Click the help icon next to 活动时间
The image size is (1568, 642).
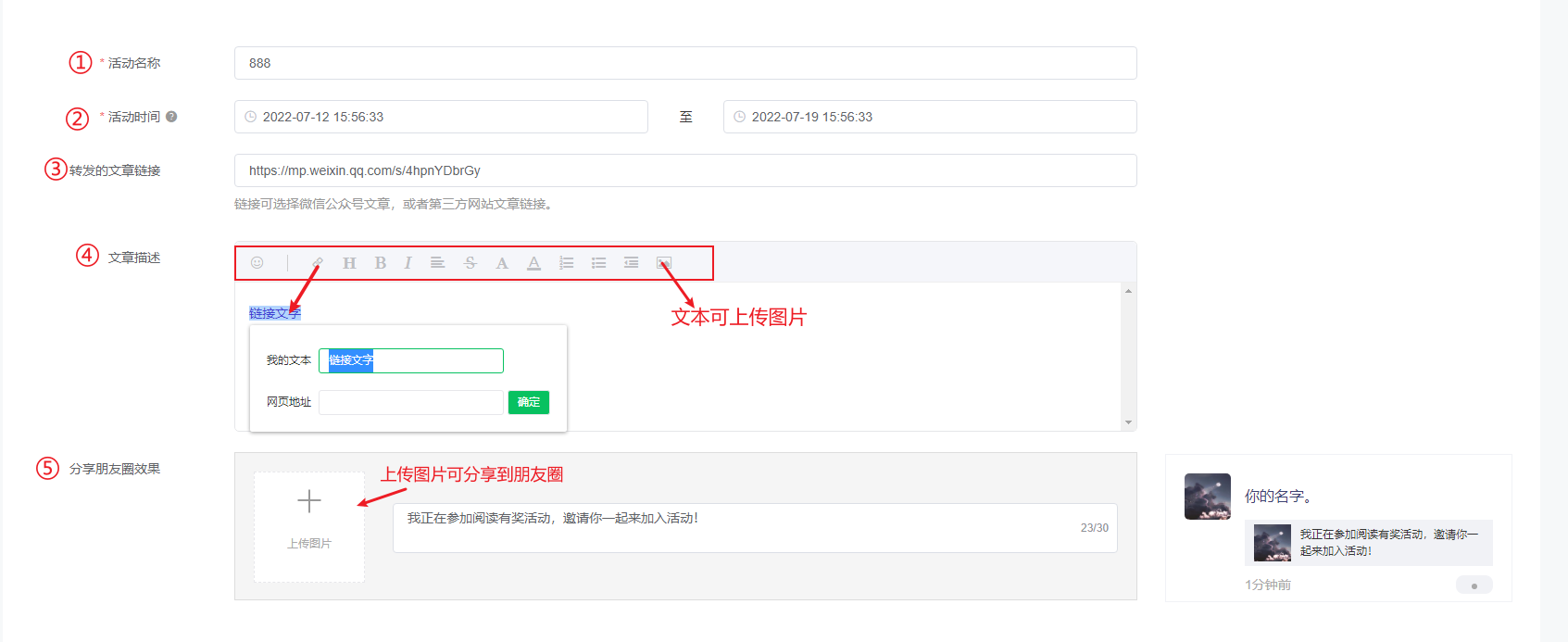(x=171, y=117)
